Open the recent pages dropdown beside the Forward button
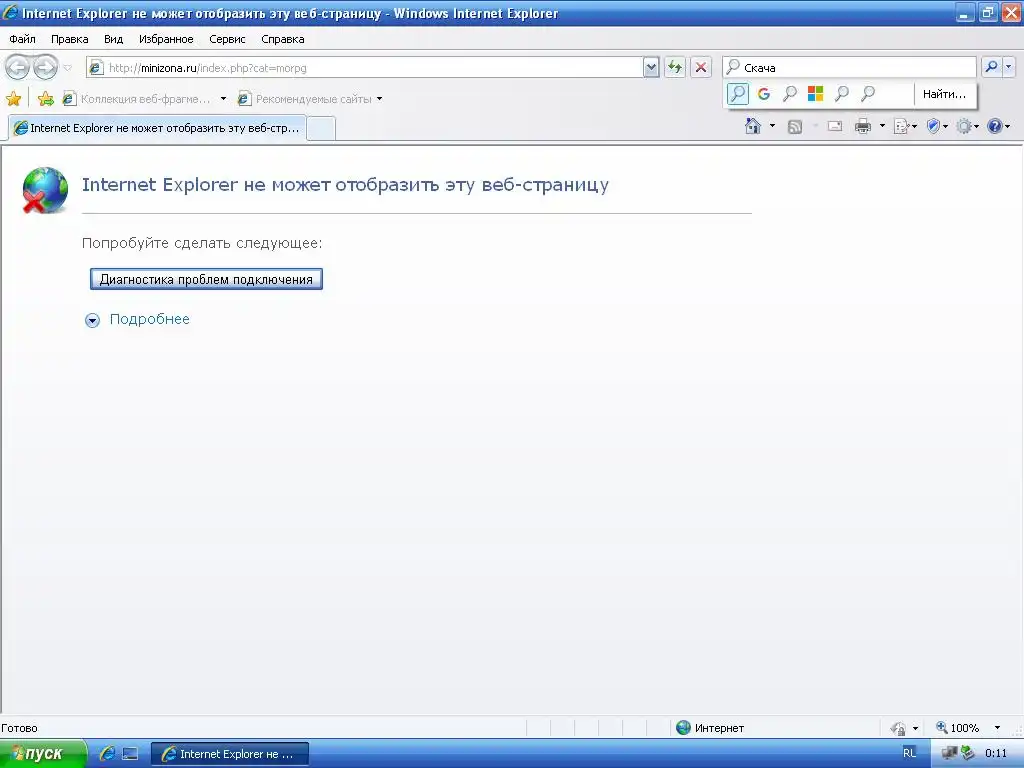Screen dimensions: 1024x768 pyautogui.click(x=67, y=68)
